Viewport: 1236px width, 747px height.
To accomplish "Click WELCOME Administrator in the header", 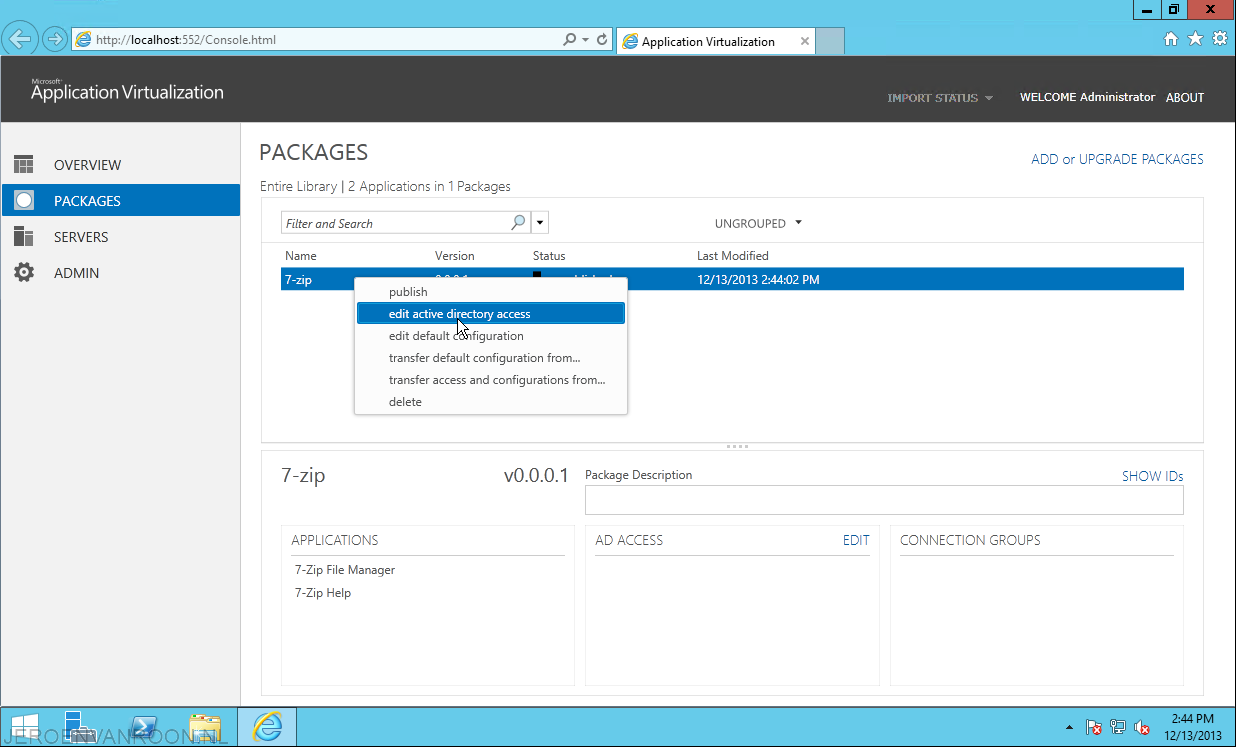I will pos(1087,97).
